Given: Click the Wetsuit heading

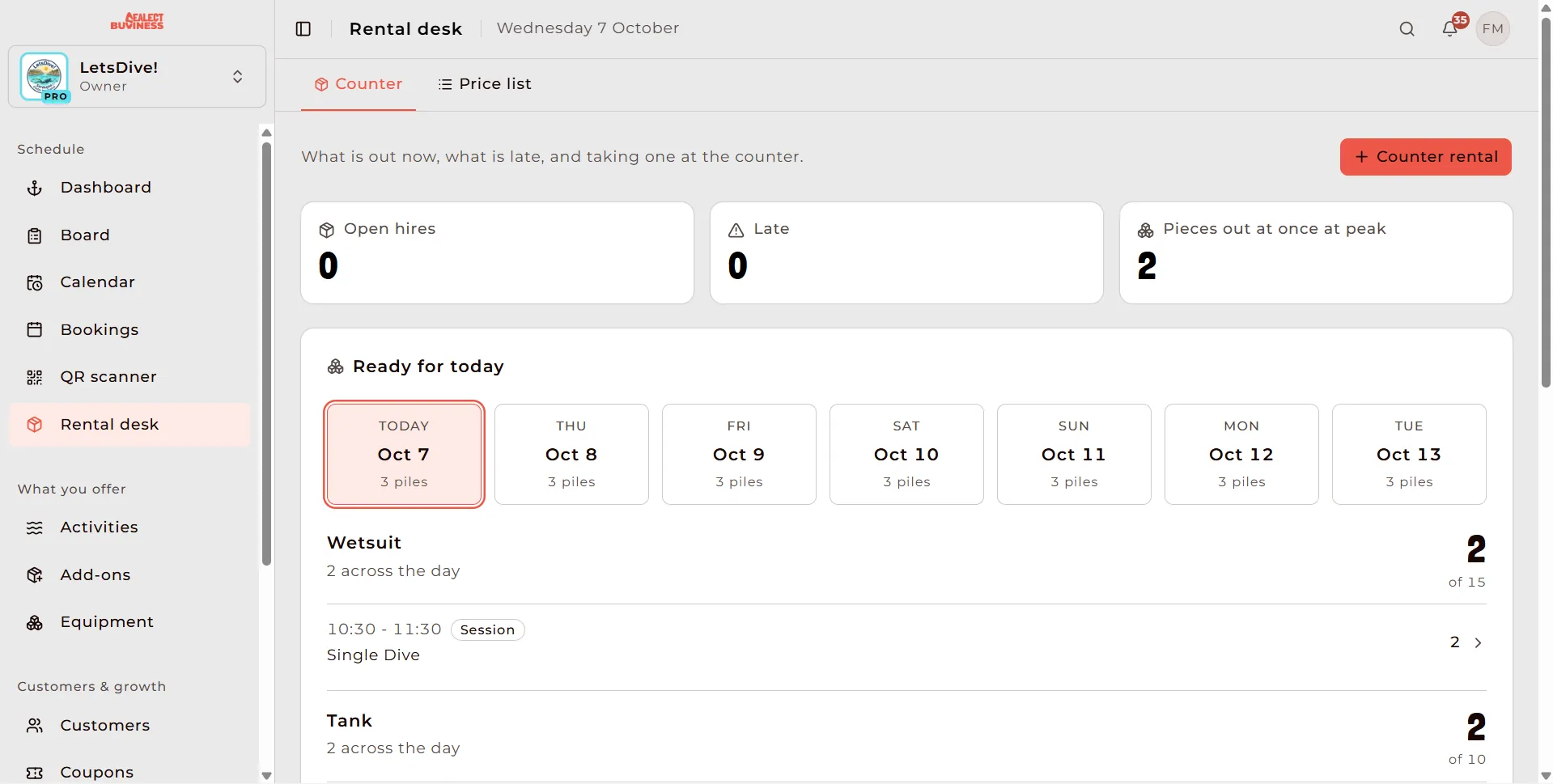Looking at the screenshot, I should pos(364,543).
